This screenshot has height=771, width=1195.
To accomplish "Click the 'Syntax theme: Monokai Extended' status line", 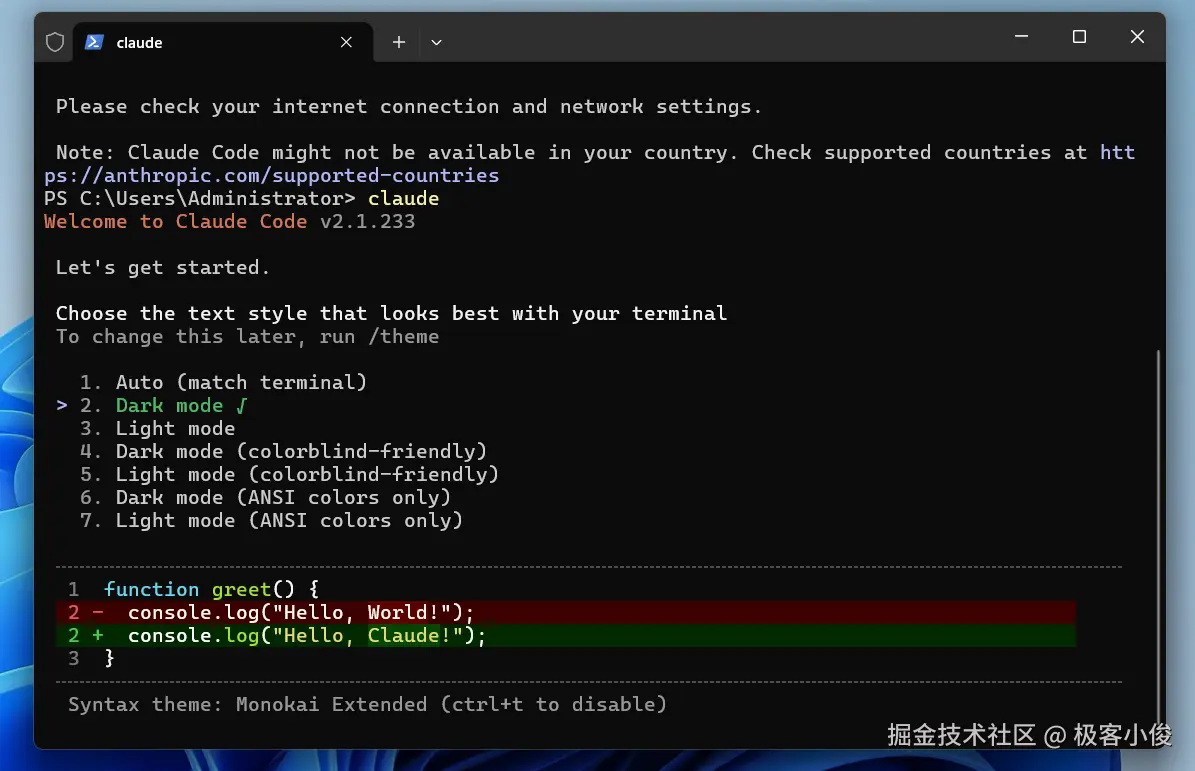I will [367, 704].
